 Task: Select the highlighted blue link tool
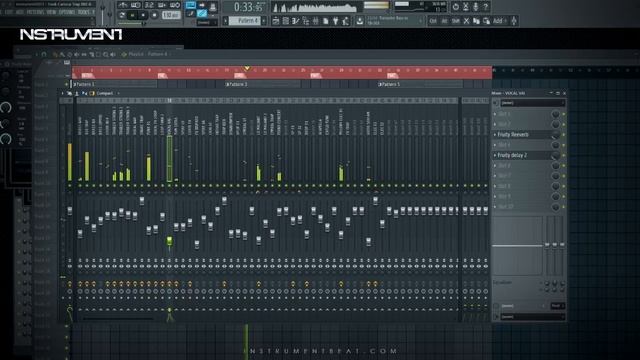pyautogui.click(x=202, y=13)
